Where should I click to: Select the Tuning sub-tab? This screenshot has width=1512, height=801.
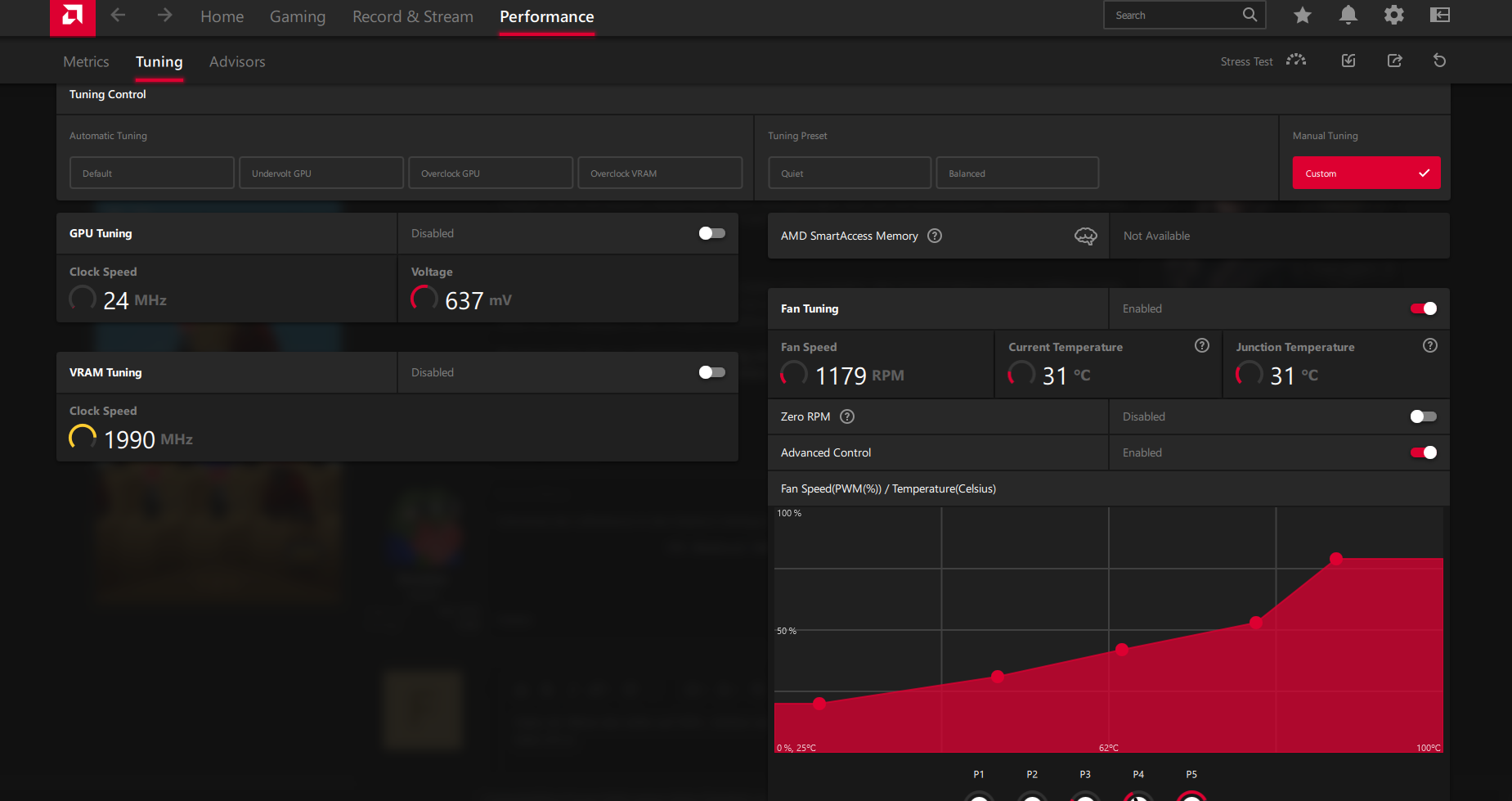pos(159,61)
